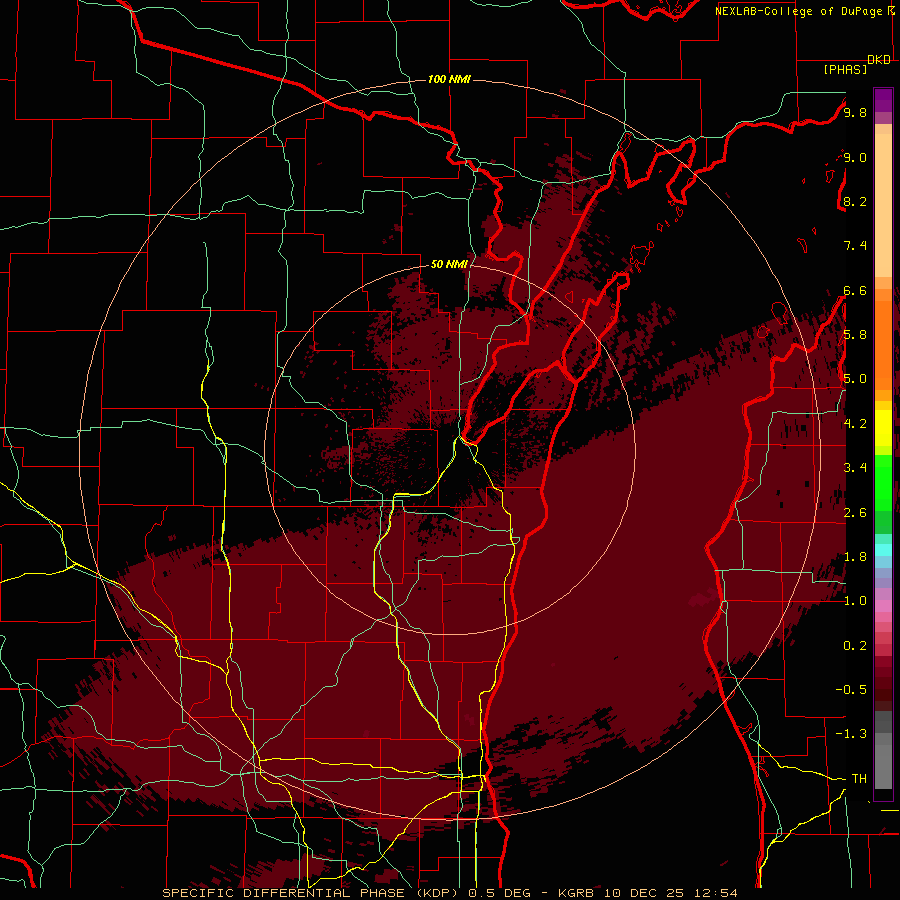Viewport: 900px width, 900px height.
Task: Click the 1.0 scale value
Action: point(855,601)
